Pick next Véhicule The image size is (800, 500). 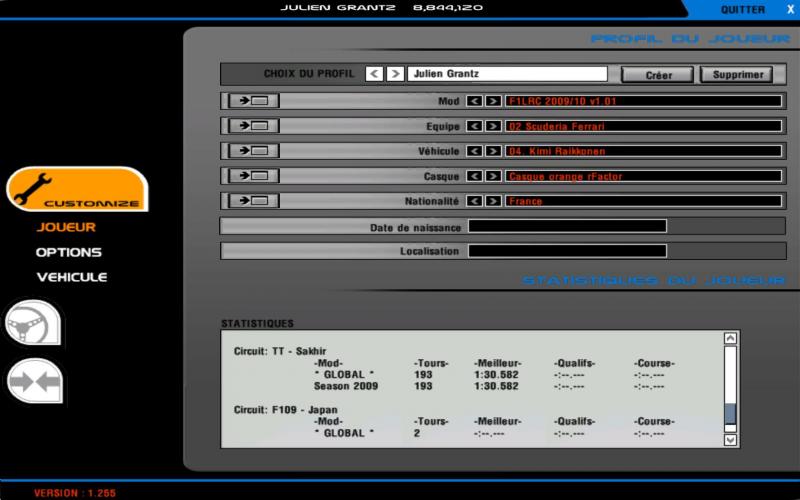493,151
